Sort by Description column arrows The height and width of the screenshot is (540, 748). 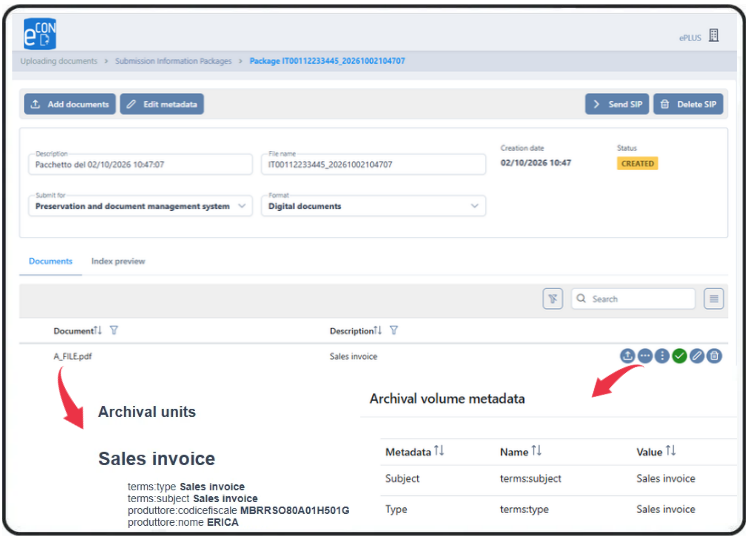[x=378, y=330]
